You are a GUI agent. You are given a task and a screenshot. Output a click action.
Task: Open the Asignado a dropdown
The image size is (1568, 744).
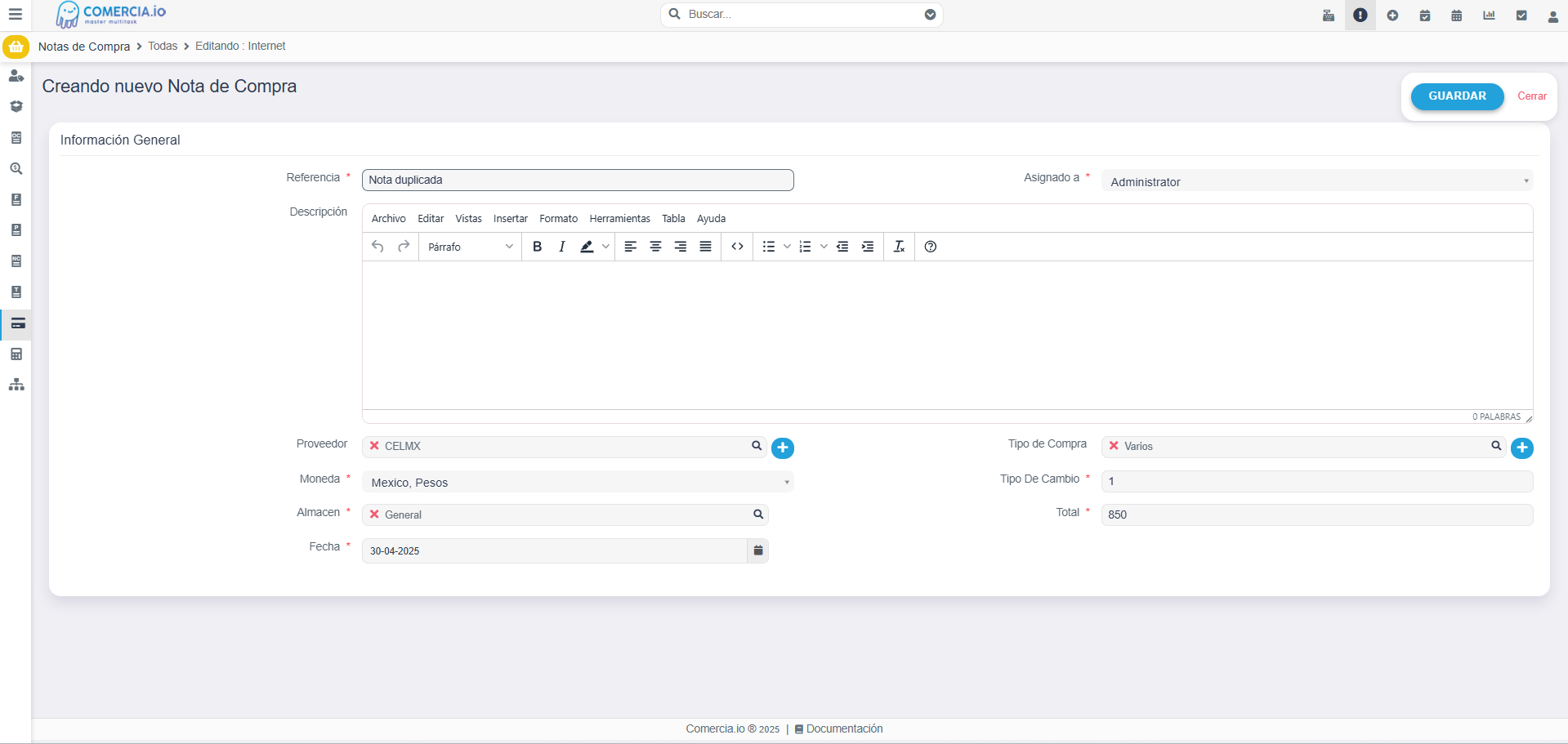tap(1317, 181)
